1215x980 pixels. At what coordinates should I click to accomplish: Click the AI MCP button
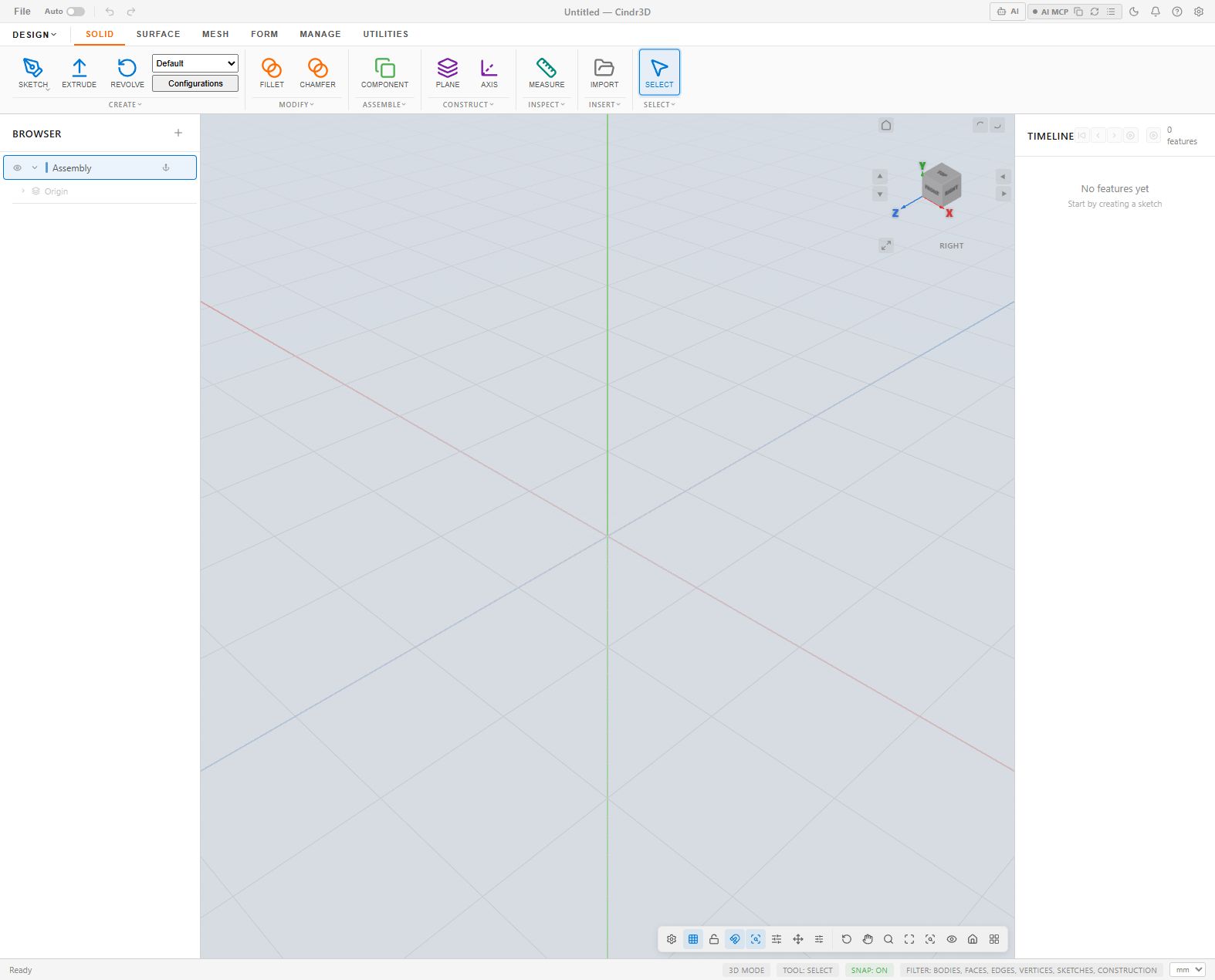[1051, 12]
